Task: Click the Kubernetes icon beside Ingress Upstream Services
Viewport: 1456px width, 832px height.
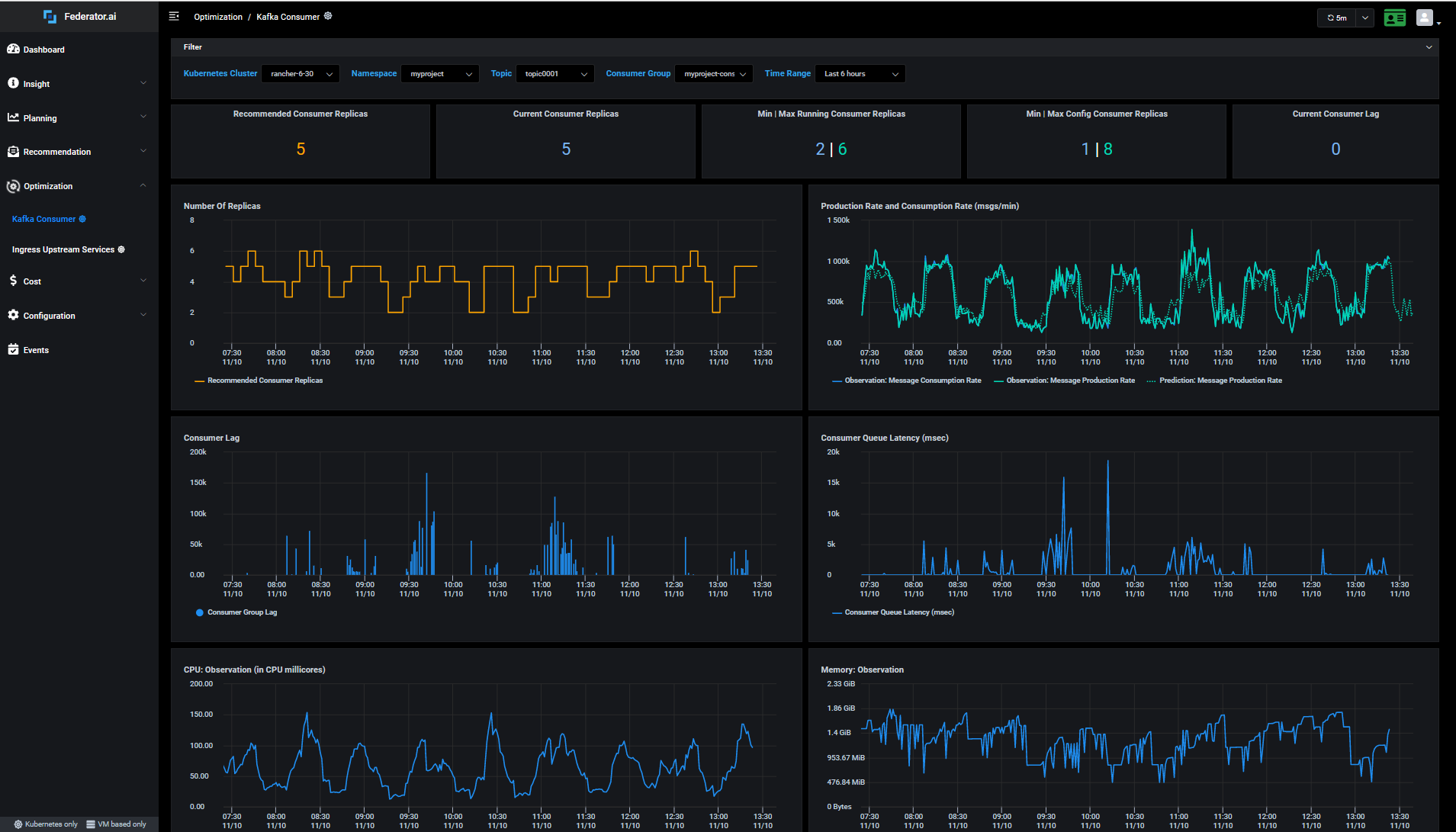Action: pos(121,249)
